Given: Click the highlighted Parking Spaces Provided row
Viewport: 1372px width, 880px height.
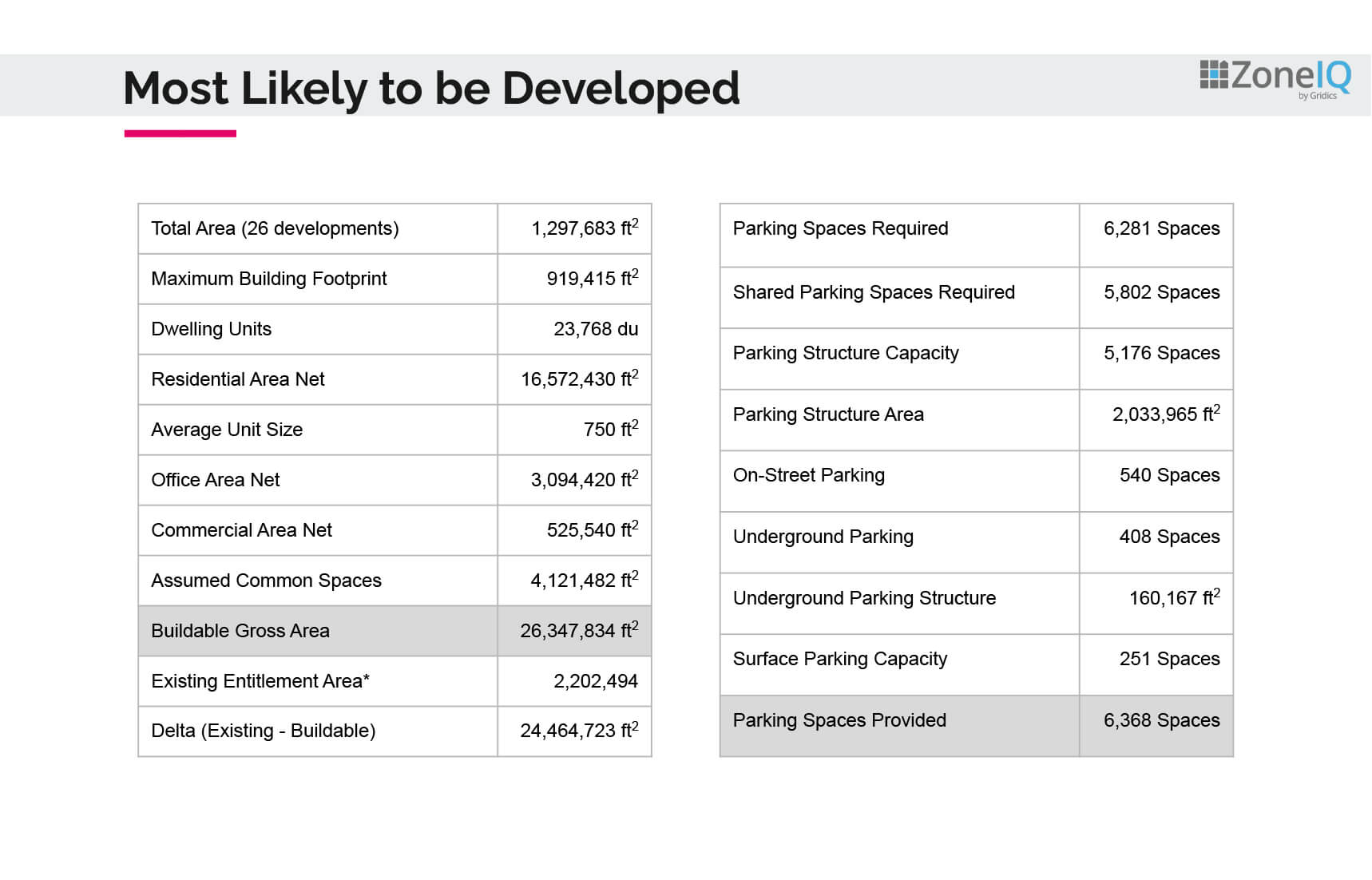Looking at the screenshot, I should pos(976,726).
